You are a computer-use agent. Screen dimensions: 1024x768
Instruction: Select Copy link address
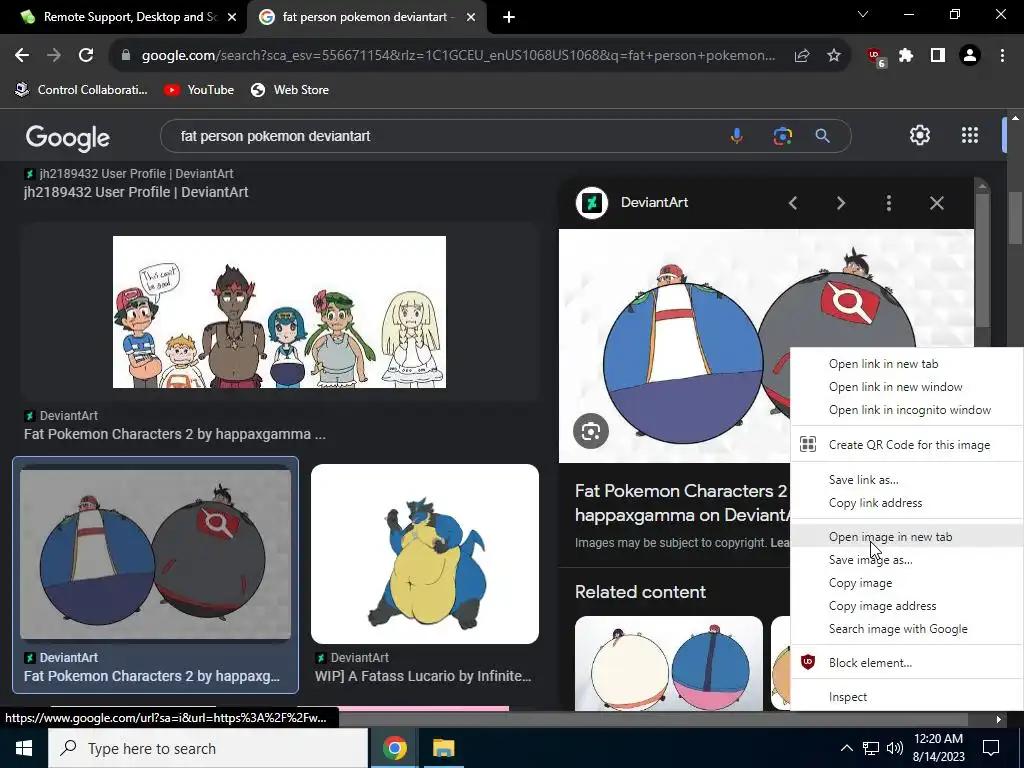pyautogui.click(x=906, y=502)
